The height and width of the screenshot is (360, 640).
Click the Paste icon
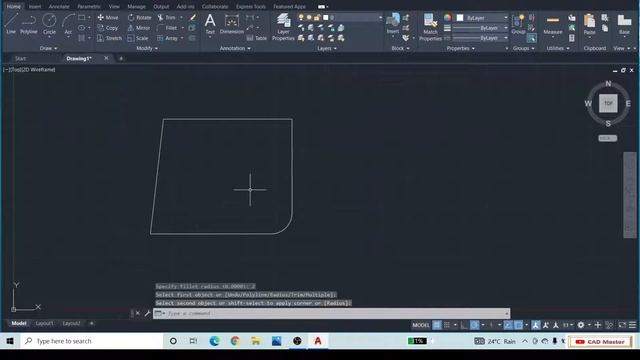[589, 23]
